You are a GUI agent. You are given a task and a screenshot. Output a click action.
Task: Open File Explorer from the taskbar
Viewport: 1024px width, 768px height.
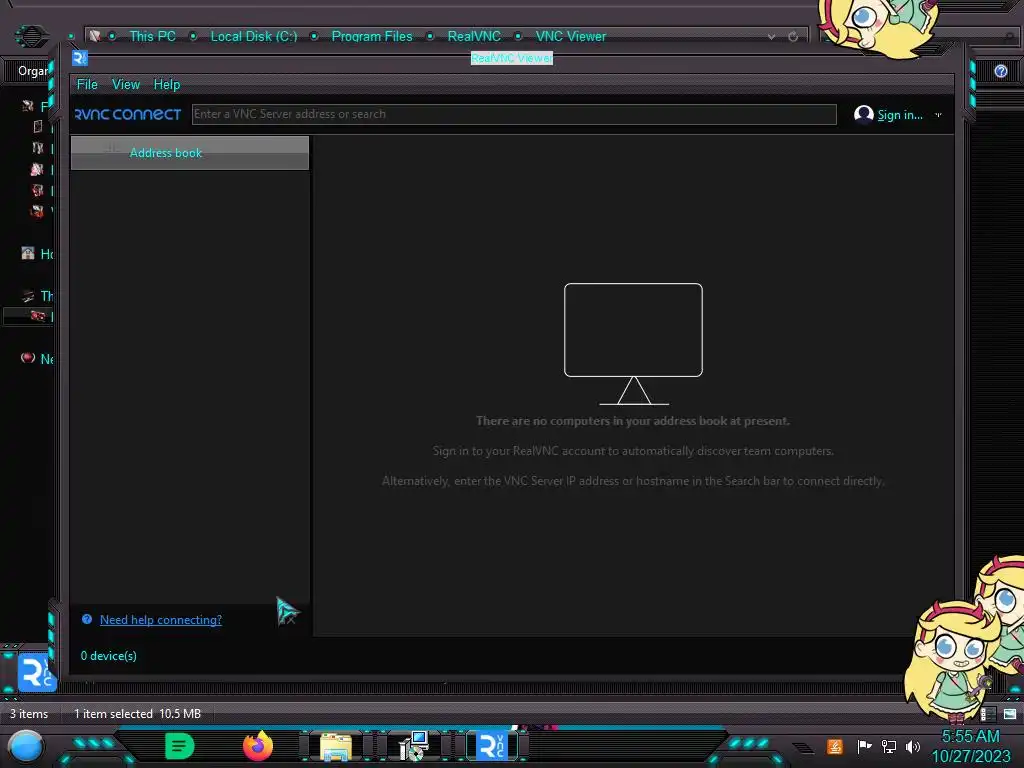(x=336, y=746)
